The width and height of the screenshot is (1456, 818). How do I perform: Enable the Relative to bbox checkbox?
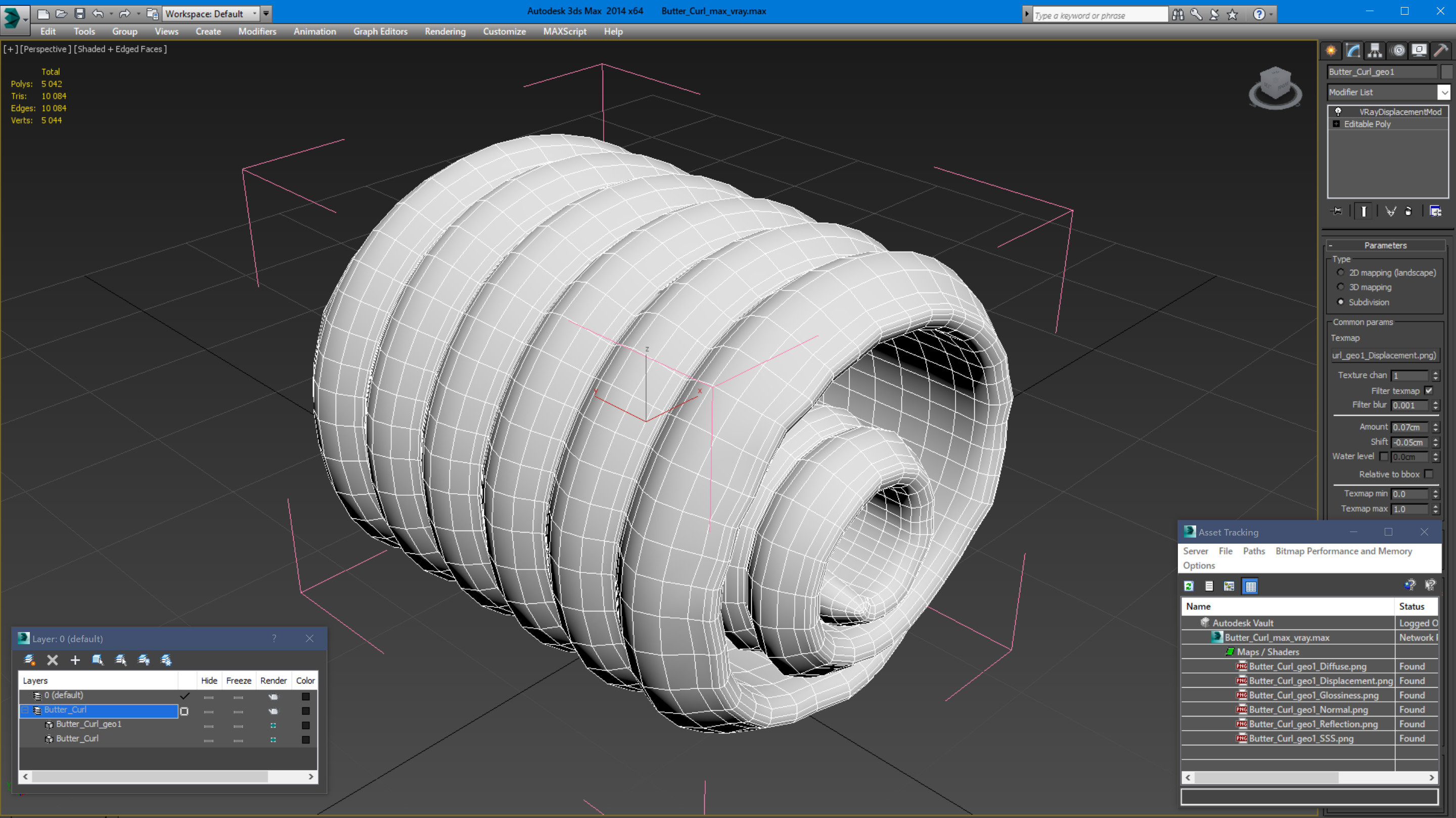[x=1429, y=474]
